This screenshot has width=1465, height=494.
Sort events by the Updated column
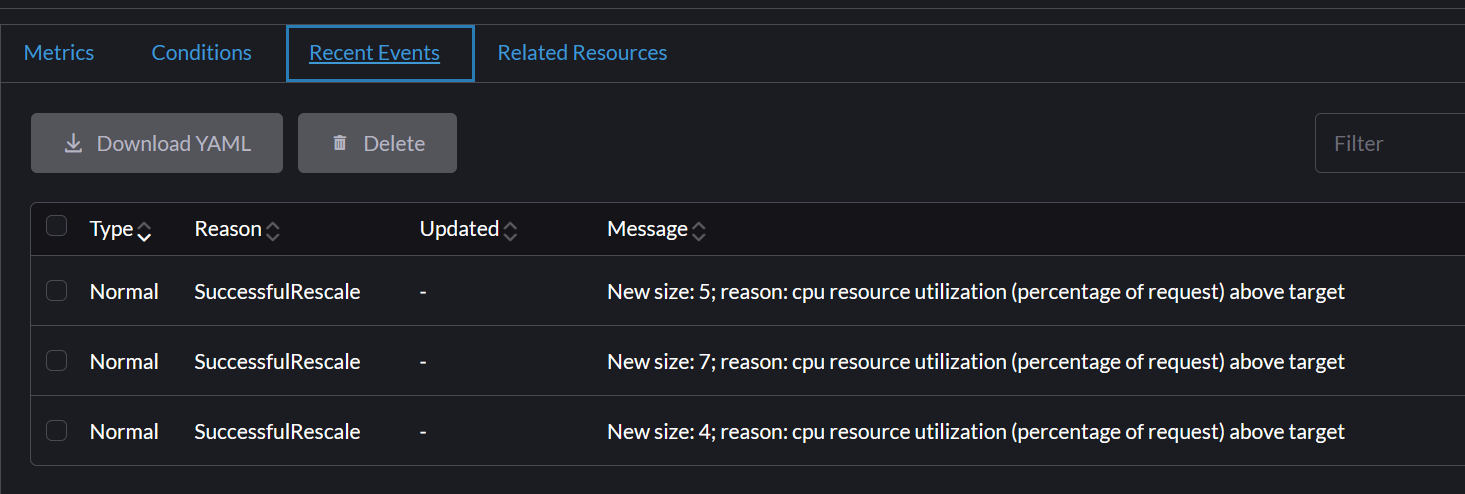pyautogui.click(x=510, y=230)
